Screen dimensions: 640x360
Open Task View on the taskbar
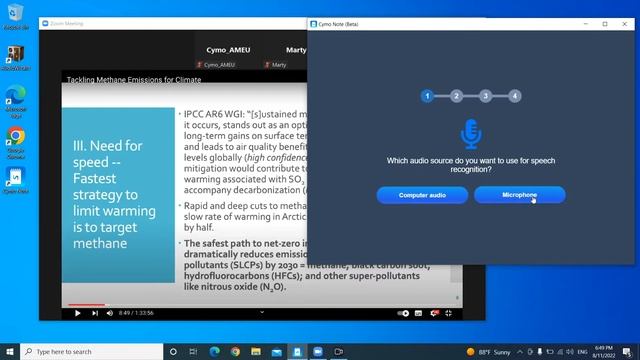(x=193, y=351)
